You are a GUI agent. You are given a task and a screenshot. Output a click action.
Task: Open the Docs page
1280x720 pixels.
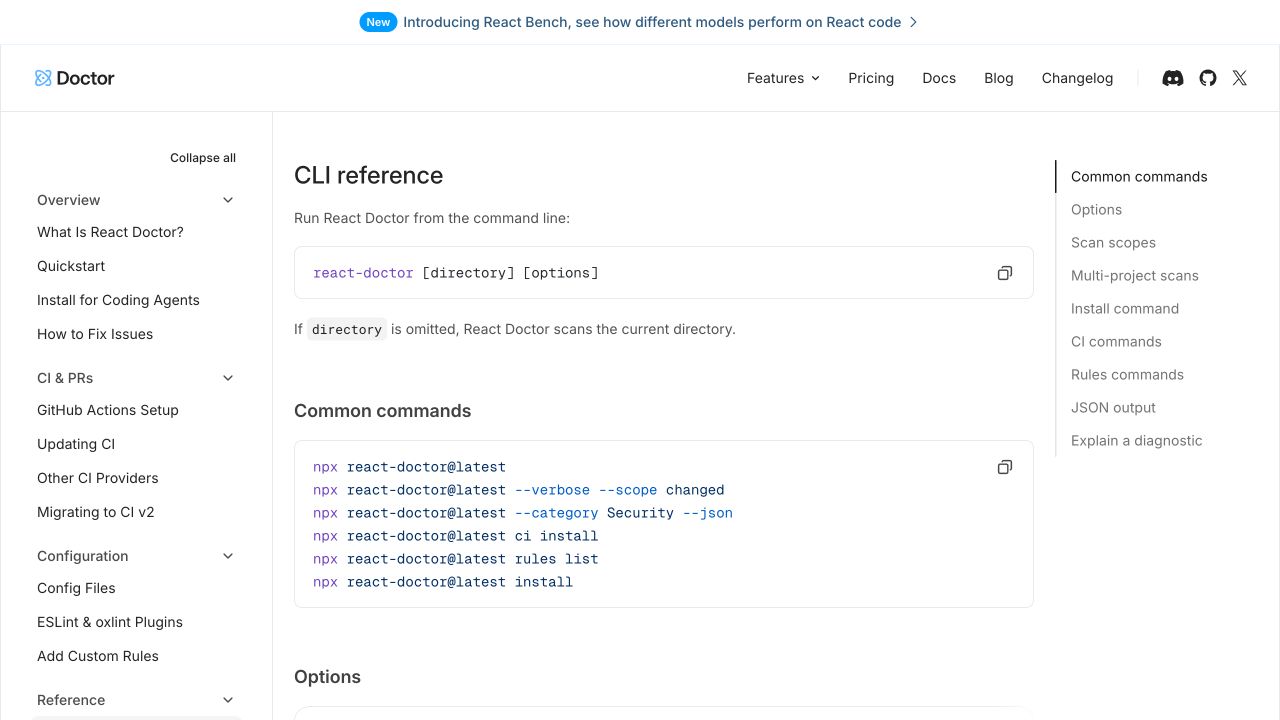[x=939, y=78]
